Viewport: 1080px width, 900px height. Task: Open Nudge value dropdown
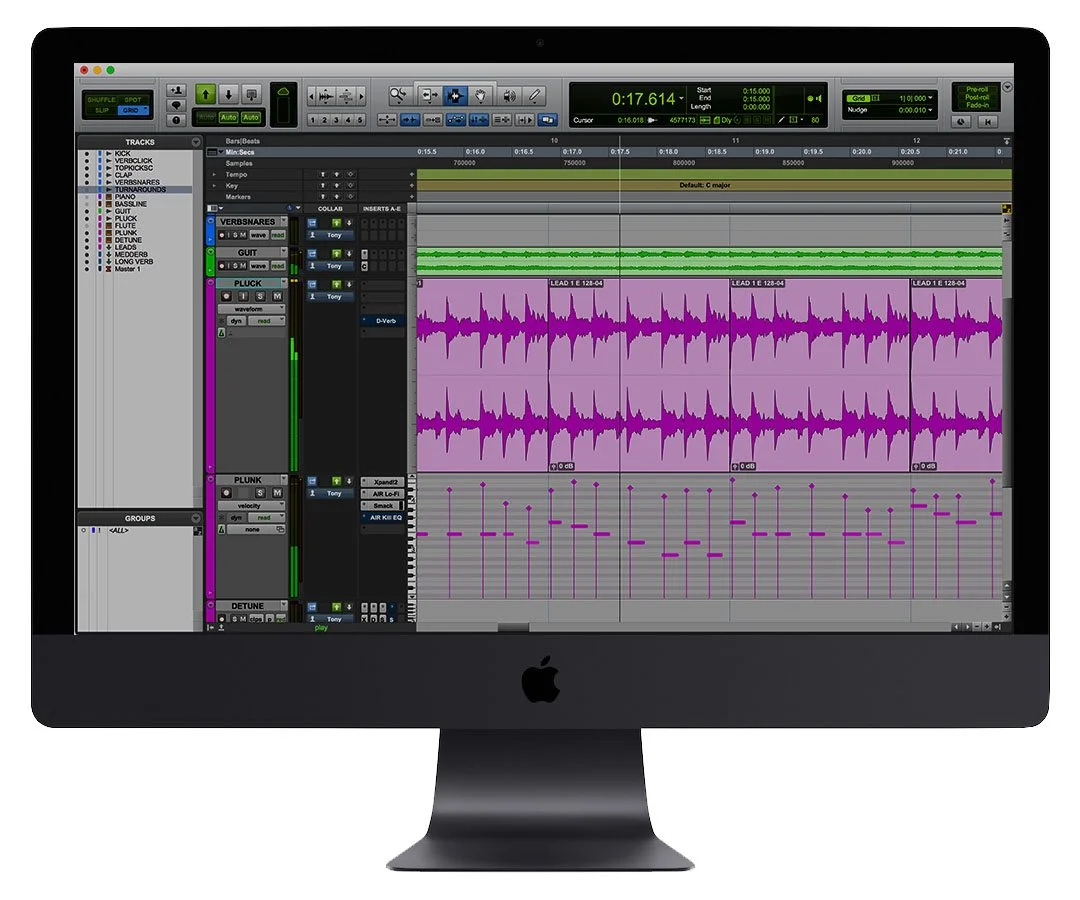(x=931, y=110)
